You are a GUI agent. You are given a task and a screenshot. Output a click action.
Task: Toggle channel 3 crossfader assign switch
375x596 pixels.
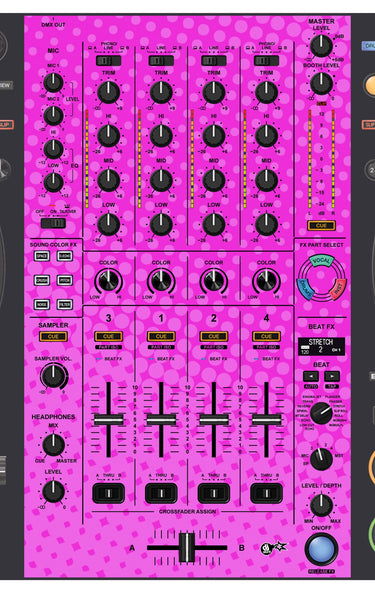point(108,493)
